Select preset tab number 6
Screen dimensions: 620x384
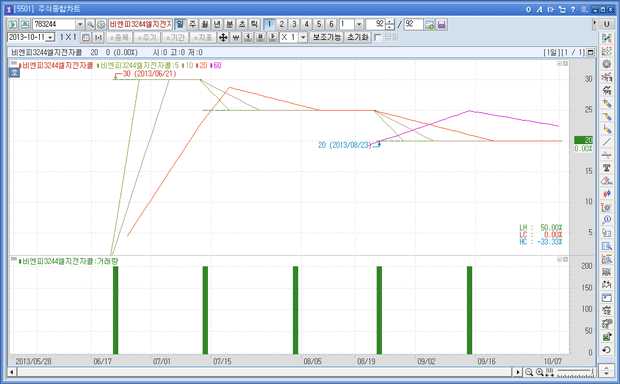331,25
